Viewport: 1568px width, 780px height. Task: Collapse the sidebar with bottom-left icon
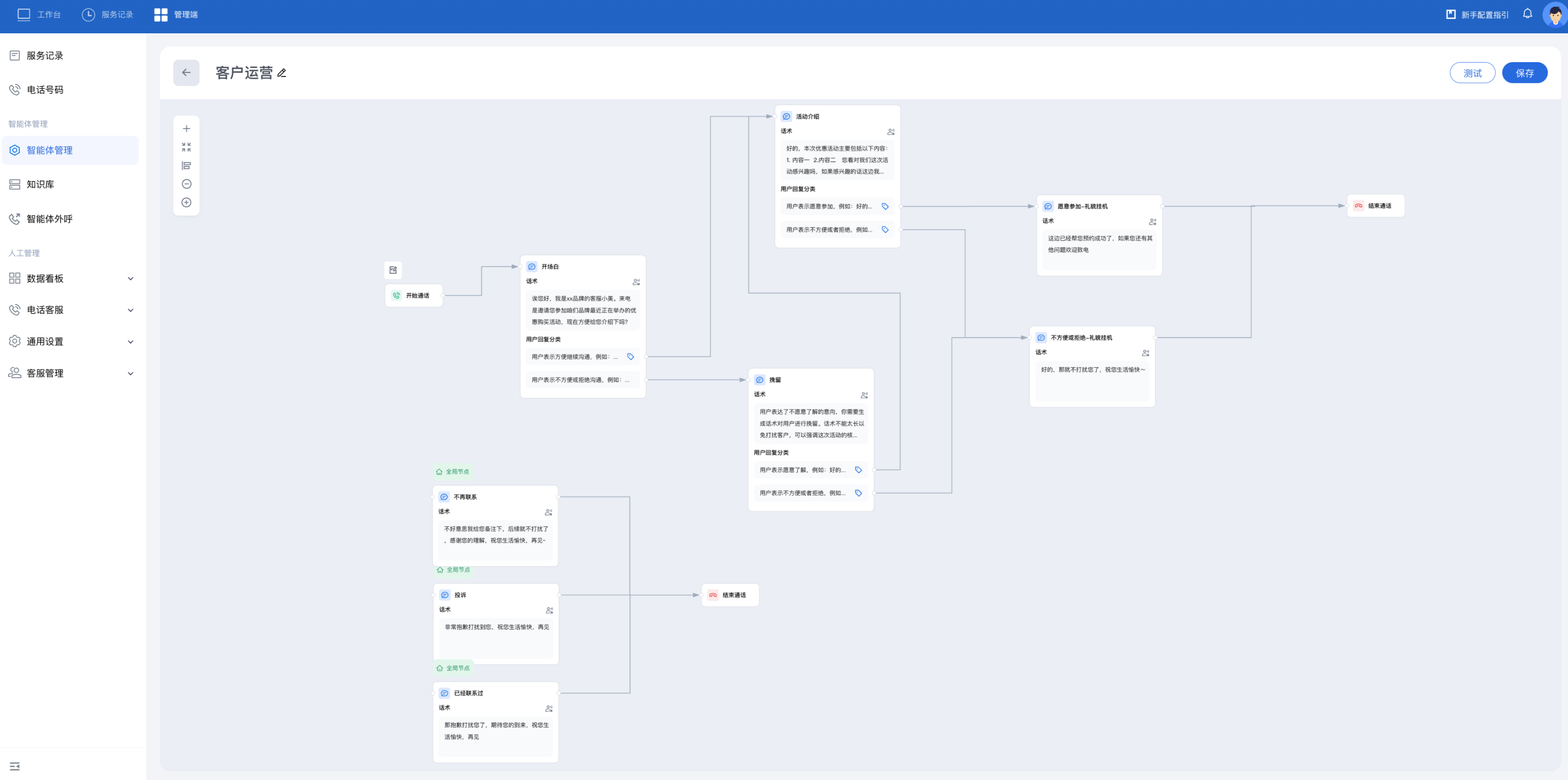[x=14, y=766]
